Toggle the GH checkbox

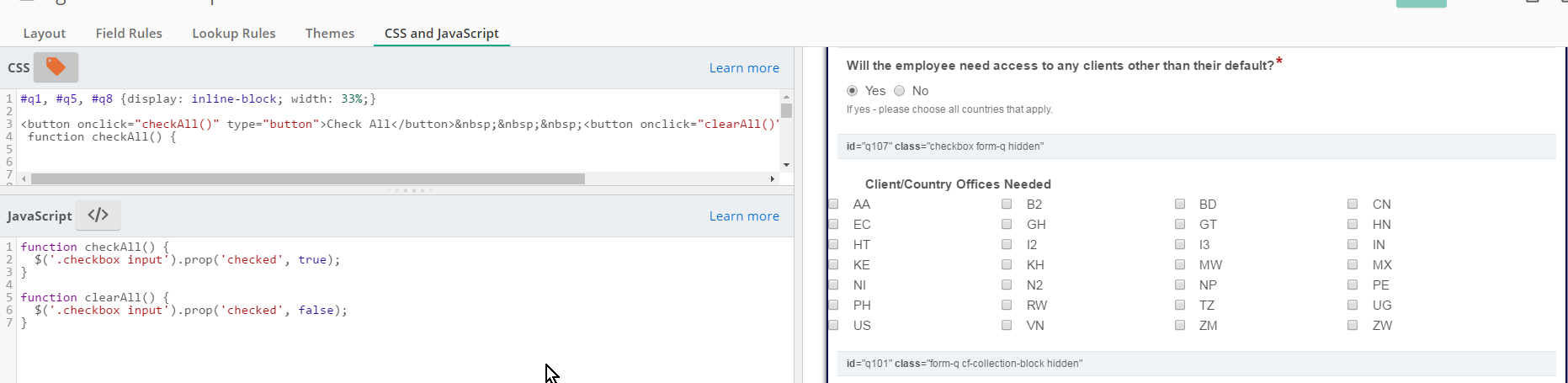1007,225
